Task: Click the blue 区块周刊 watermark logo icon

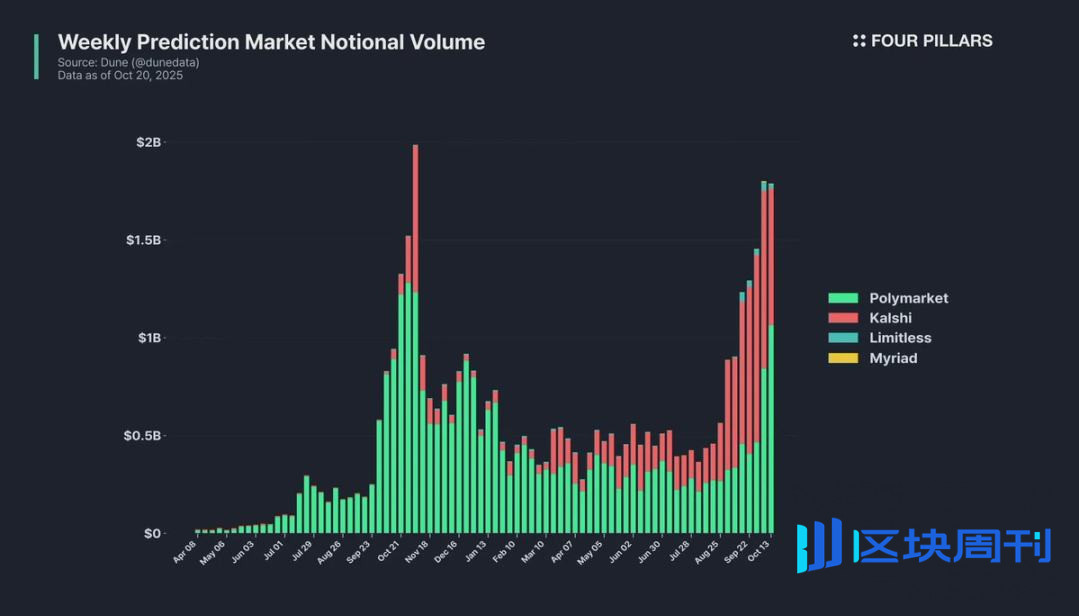Action: 819,546
